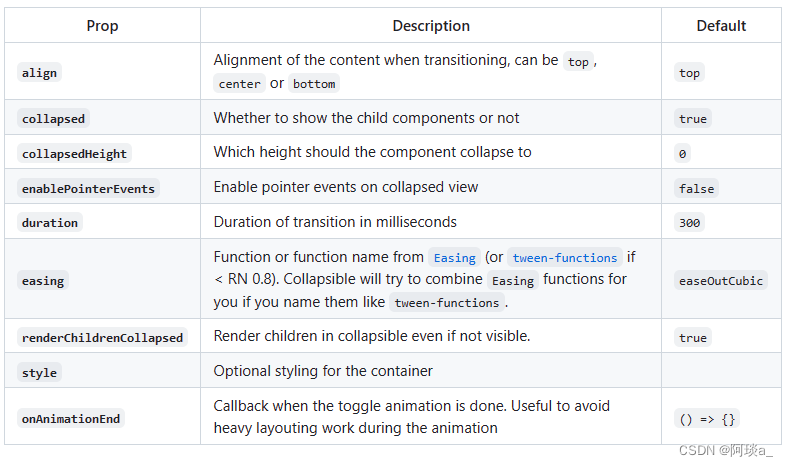The width and height of the screenshot is (788, 466).
Task: Click the Default column header
Action: tap(721, 26)
